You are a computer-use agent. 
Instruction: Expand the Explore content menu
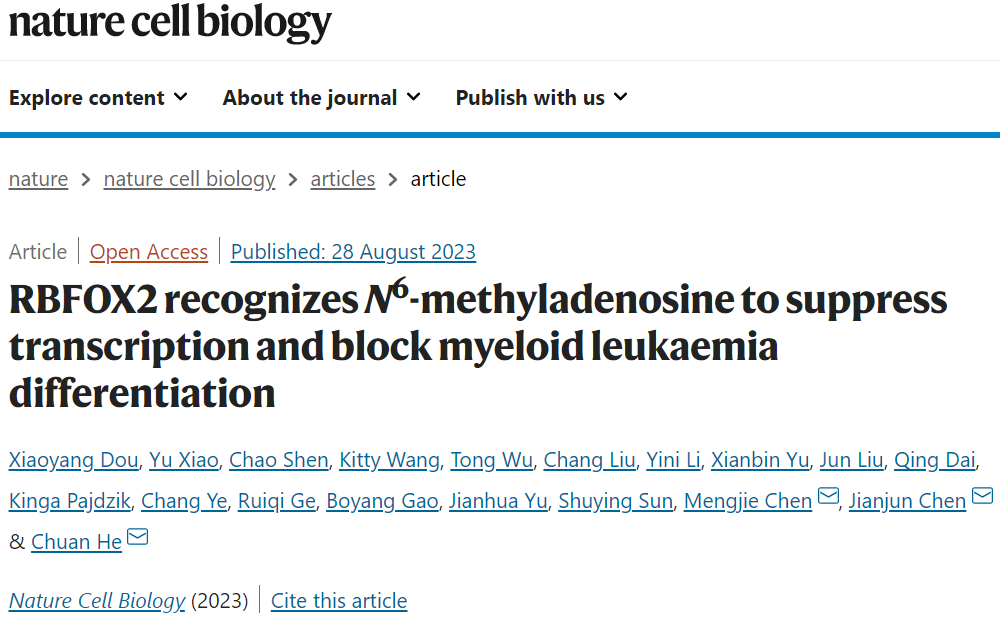pyautogui.click(x=98, y=98)
